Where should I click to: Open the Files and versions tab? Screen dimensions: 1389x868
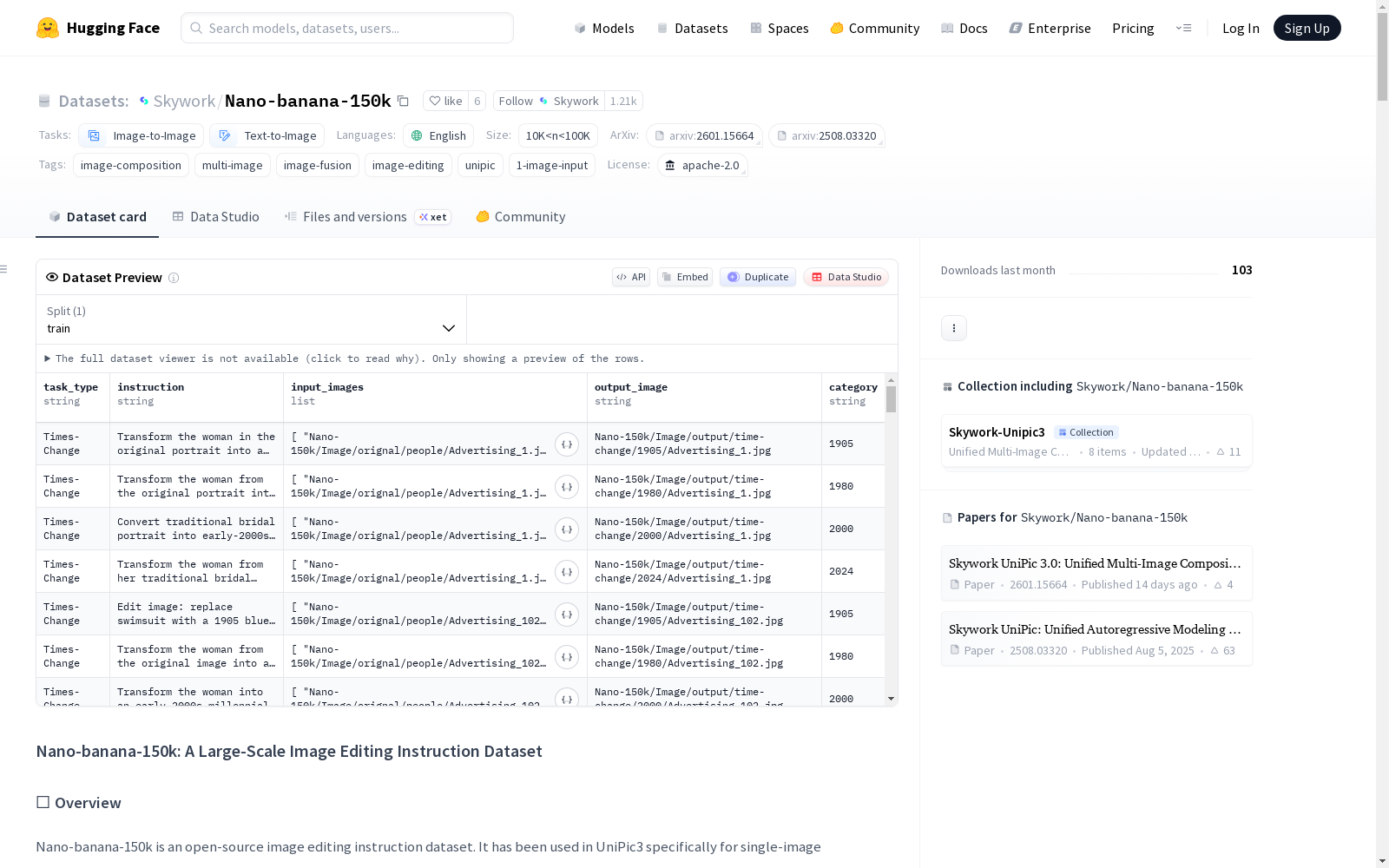coord(367,217)
